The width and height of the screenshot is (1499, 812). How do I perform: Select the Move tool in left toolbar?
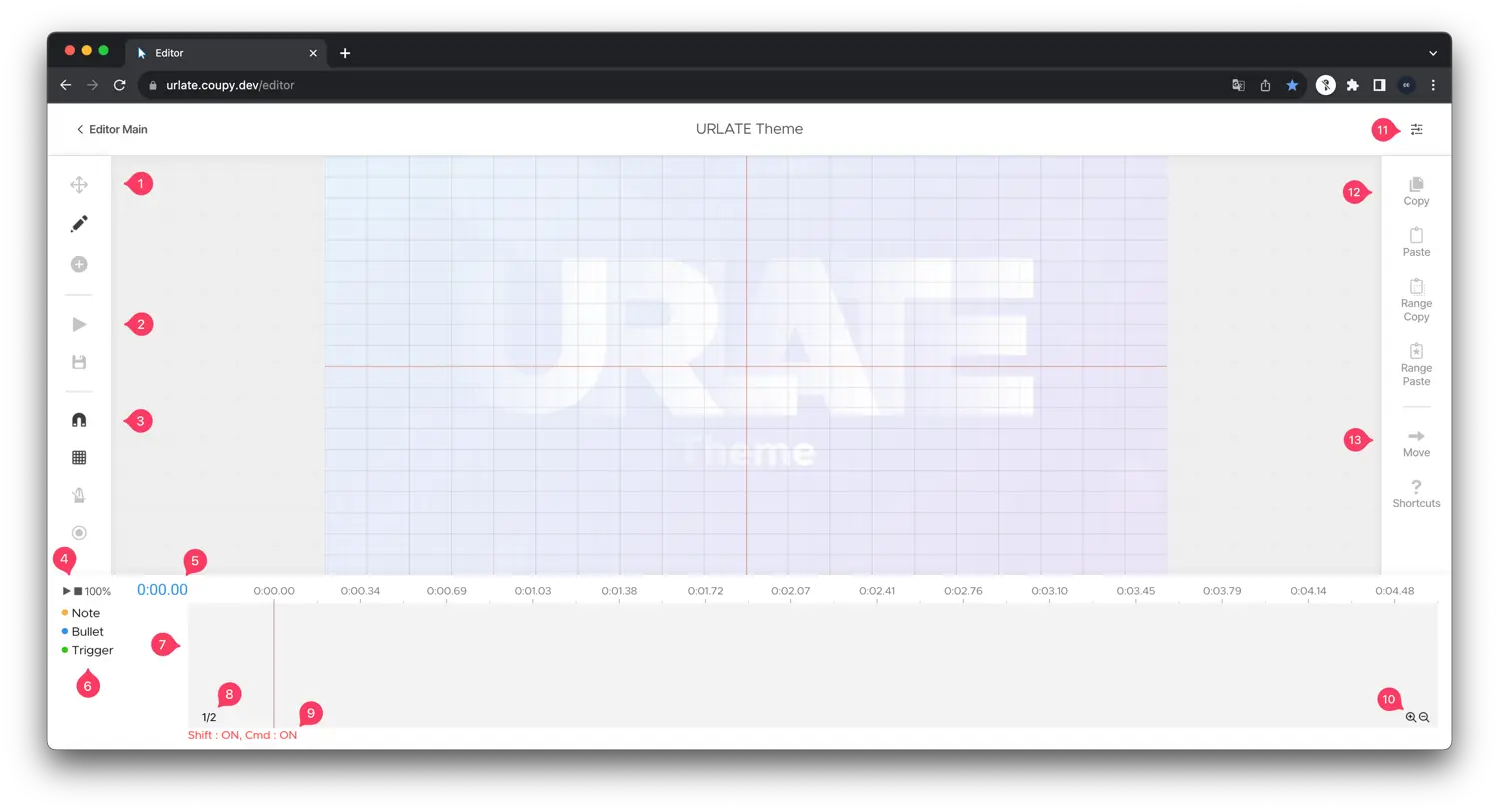[79, 184]
